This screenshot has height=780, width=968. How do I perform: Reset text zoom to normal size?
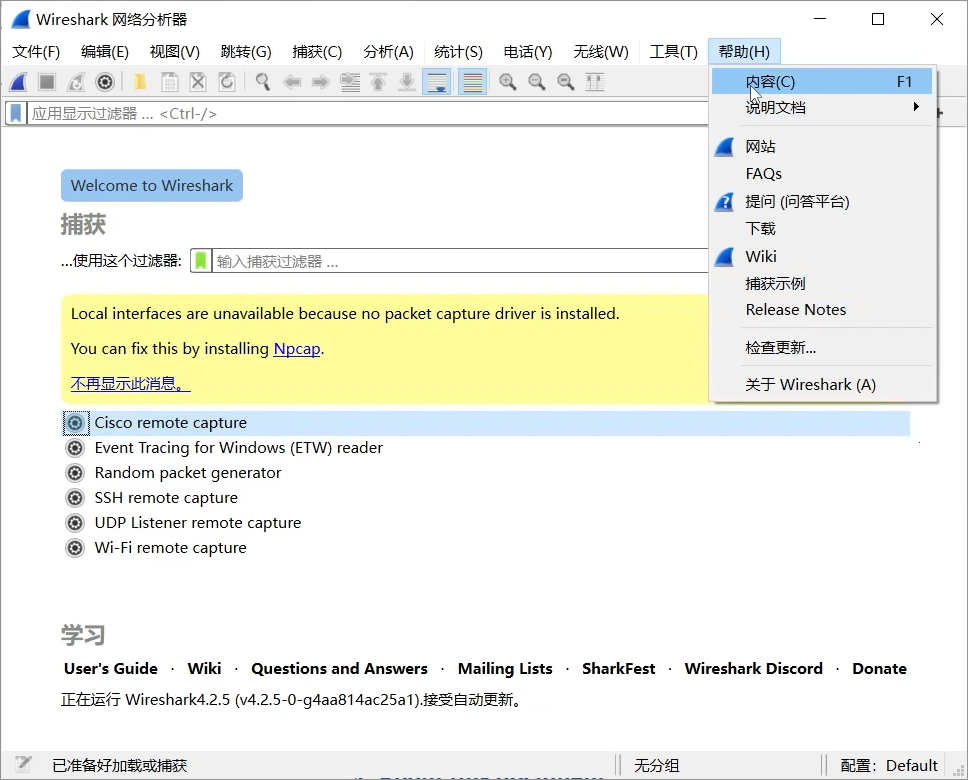coord(566,82)
